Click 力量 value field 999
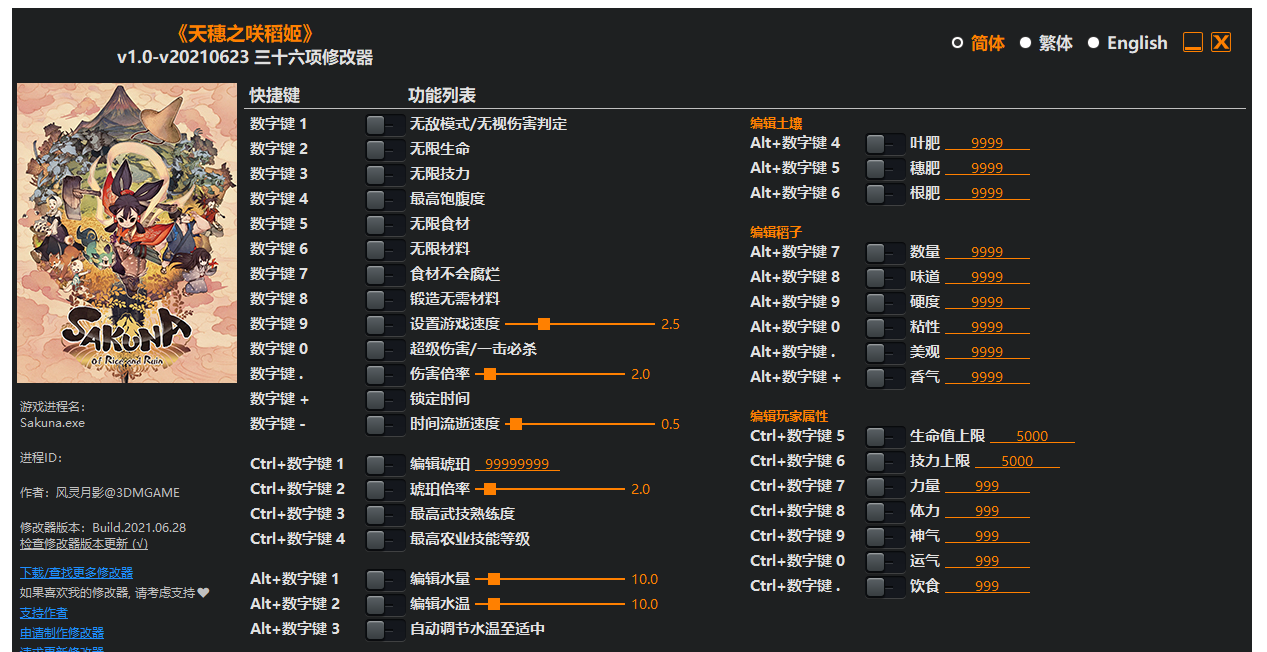 point(987,486)
